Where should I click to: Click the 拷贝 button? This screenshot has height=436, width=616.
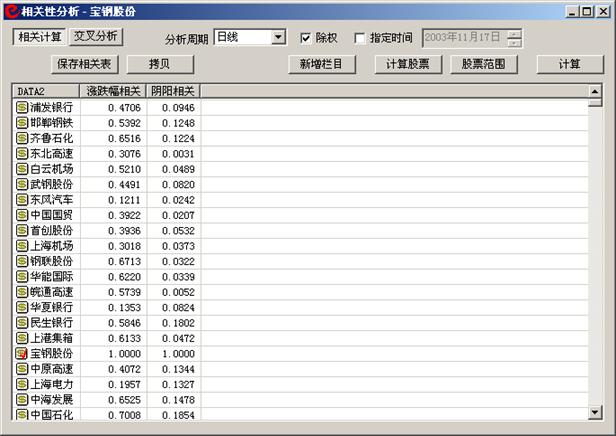click(160, 64)
